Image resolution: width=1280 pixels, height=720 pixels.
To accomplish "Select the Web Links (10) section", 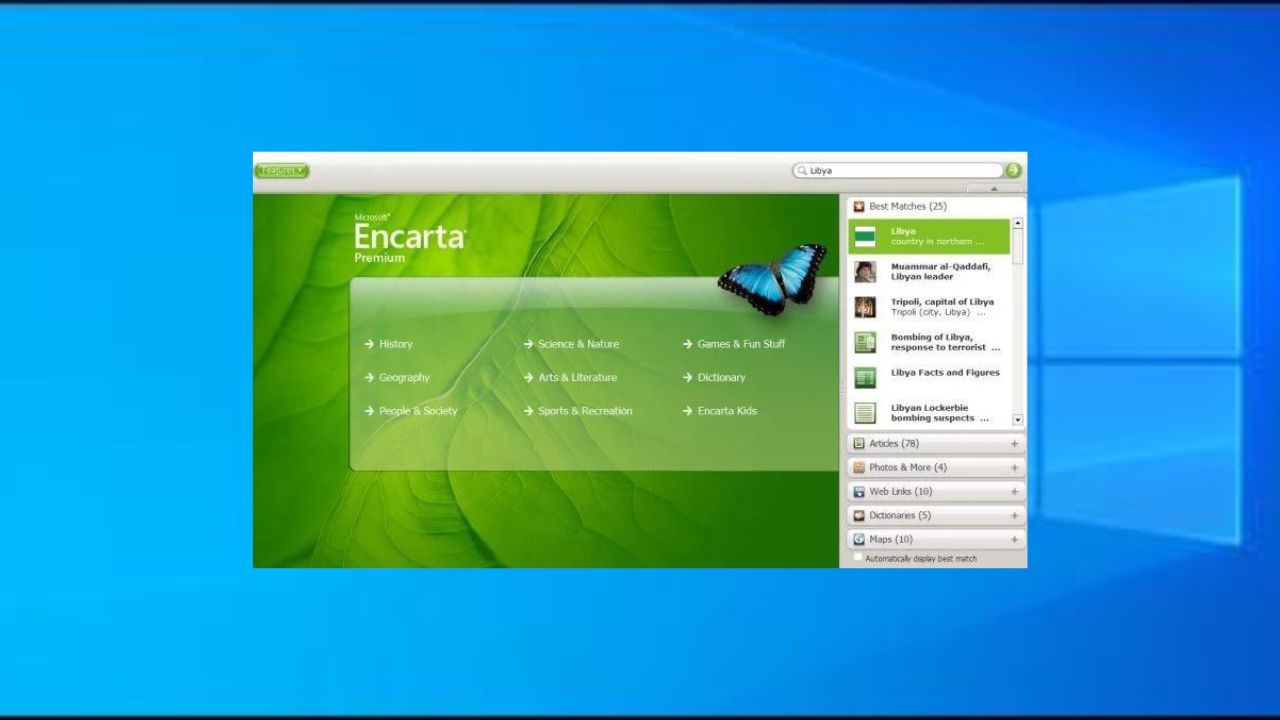I will pyautogui.click(x=936, y=491).
